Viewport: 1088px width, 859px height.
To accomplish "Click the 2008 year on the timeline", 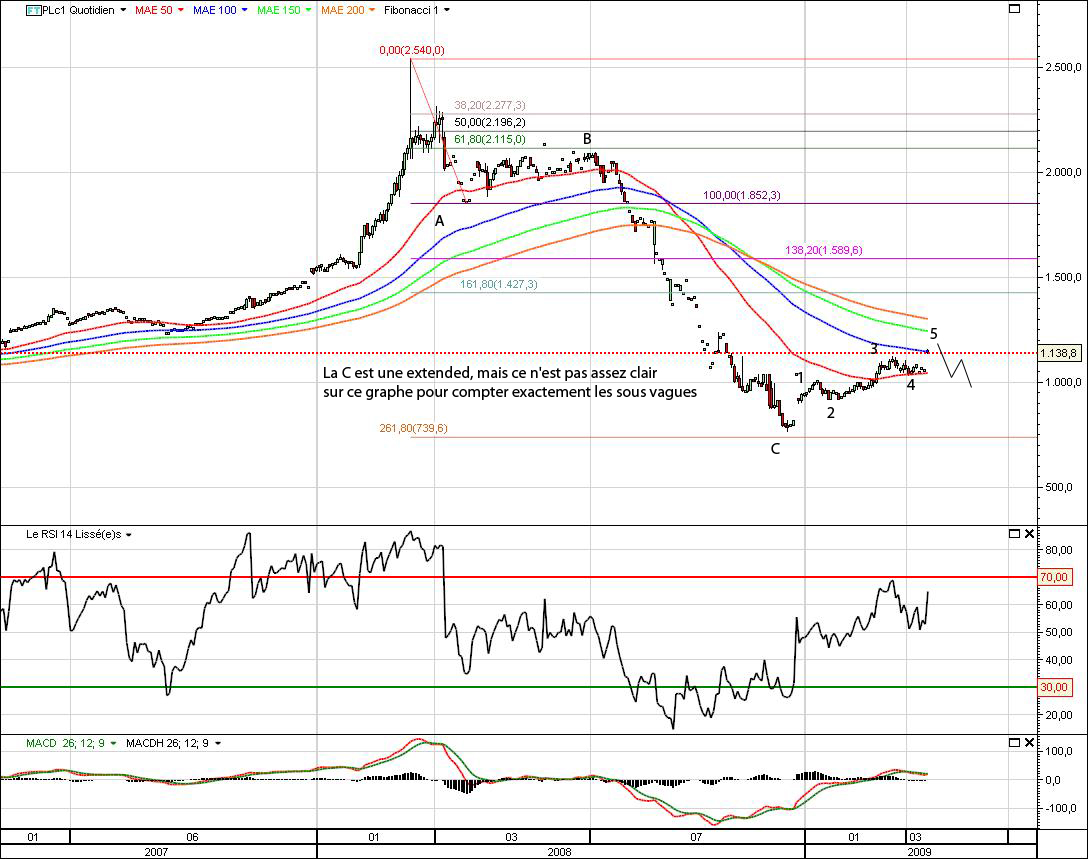I will tap(560, 852).
